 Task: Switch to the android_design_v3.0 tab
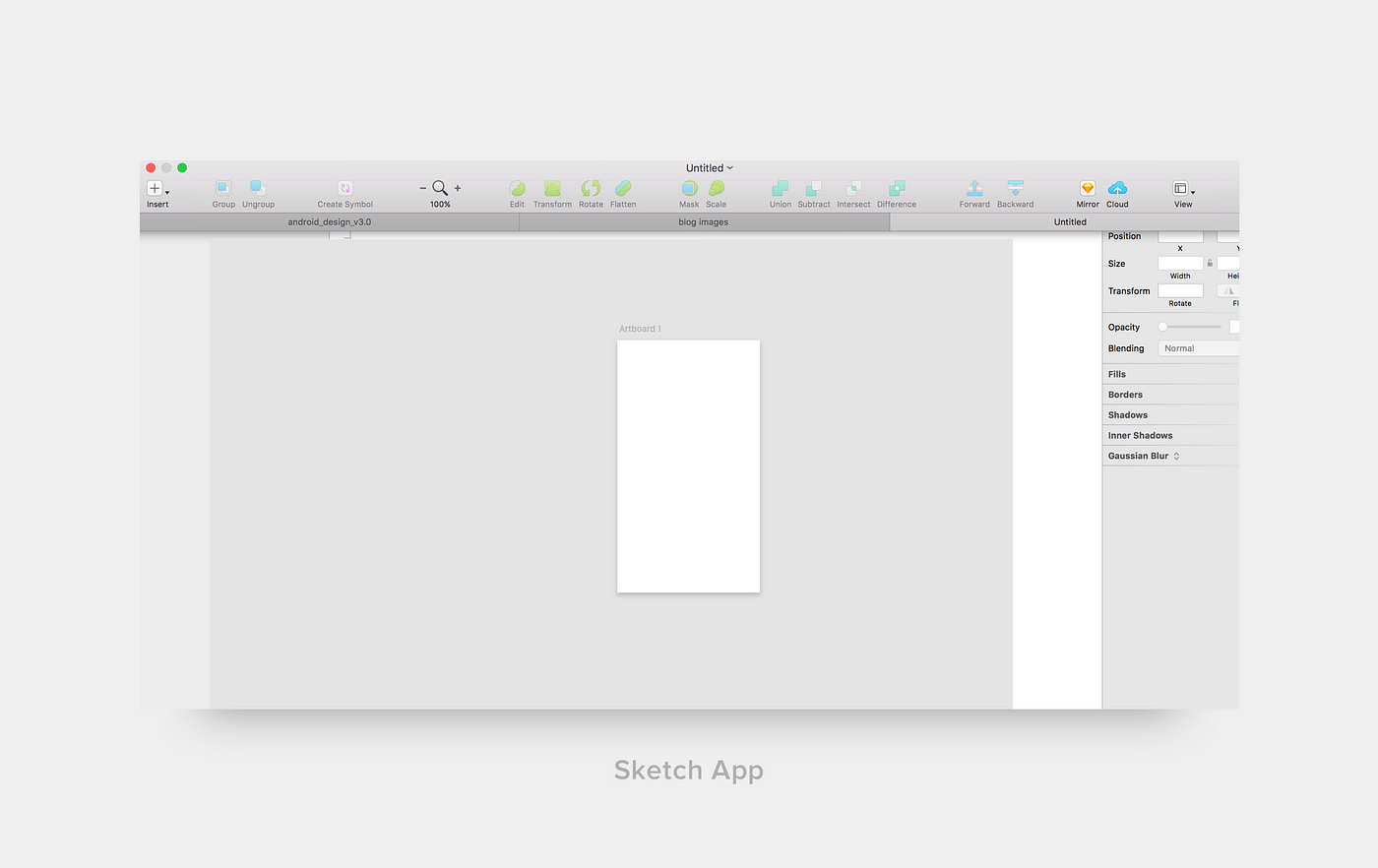330,222
